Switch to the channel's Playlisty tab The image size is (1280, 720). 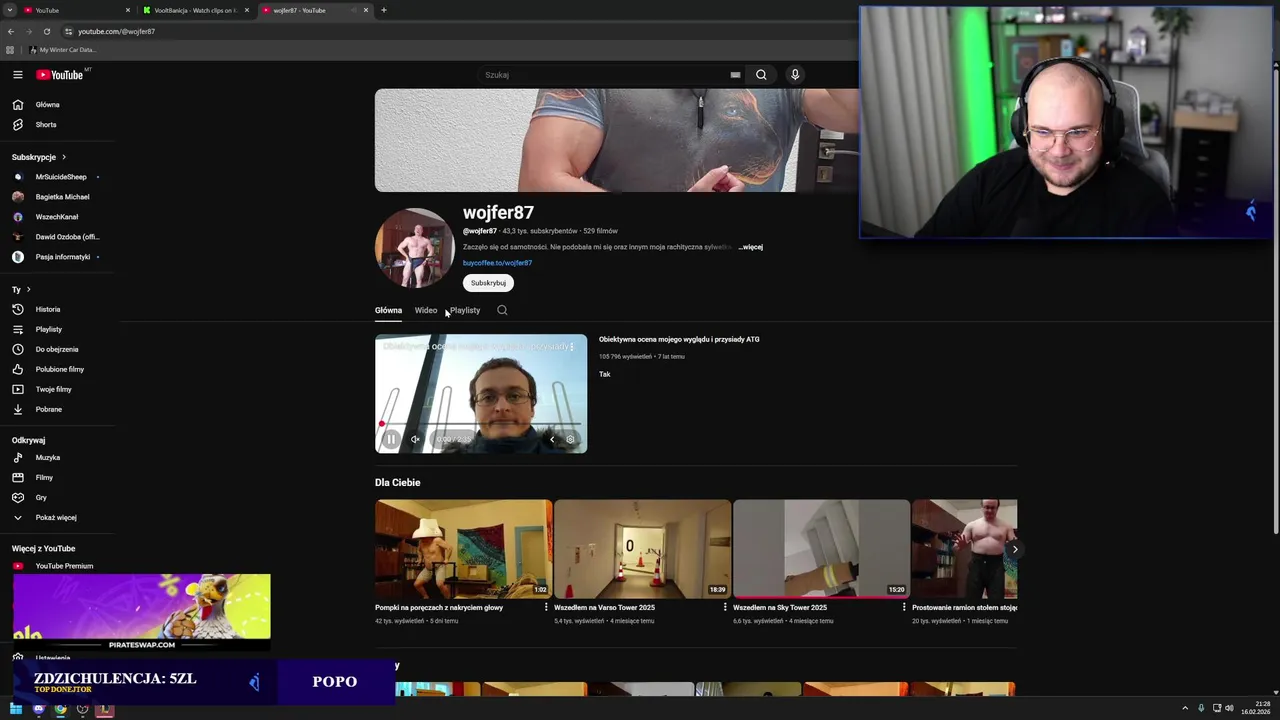[x=465, y=310]
